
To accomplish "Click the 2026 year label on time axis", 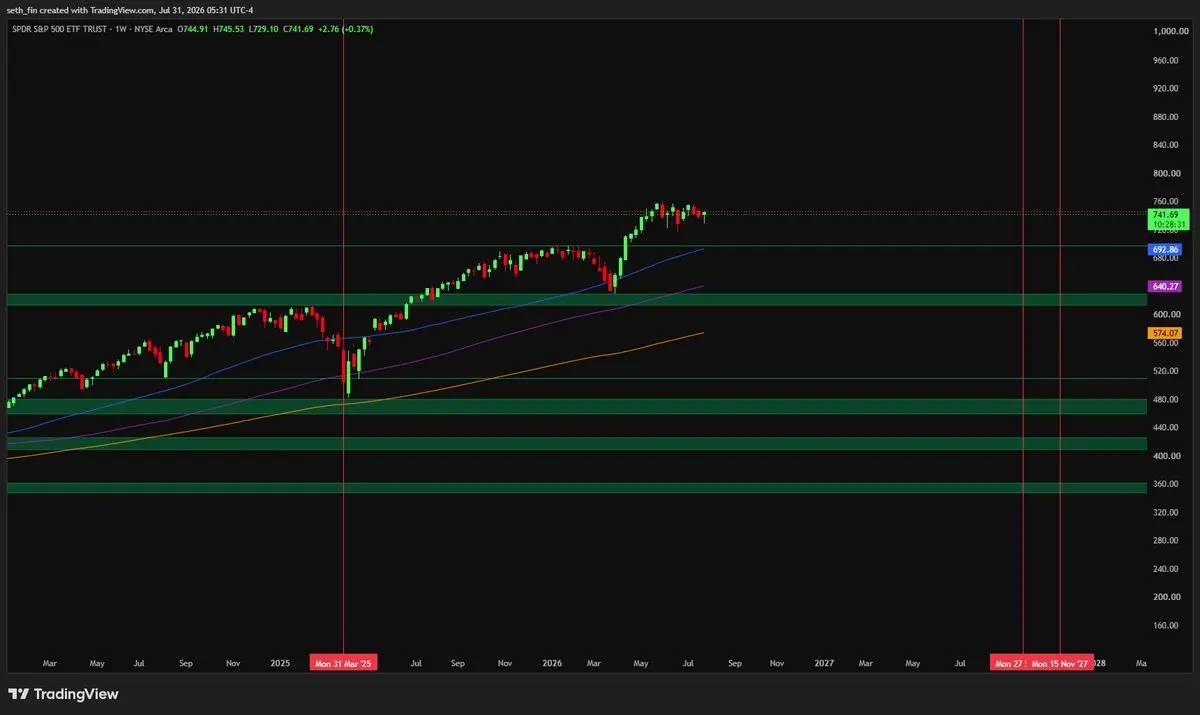I will pyautogui.click(x=552, y=662).
